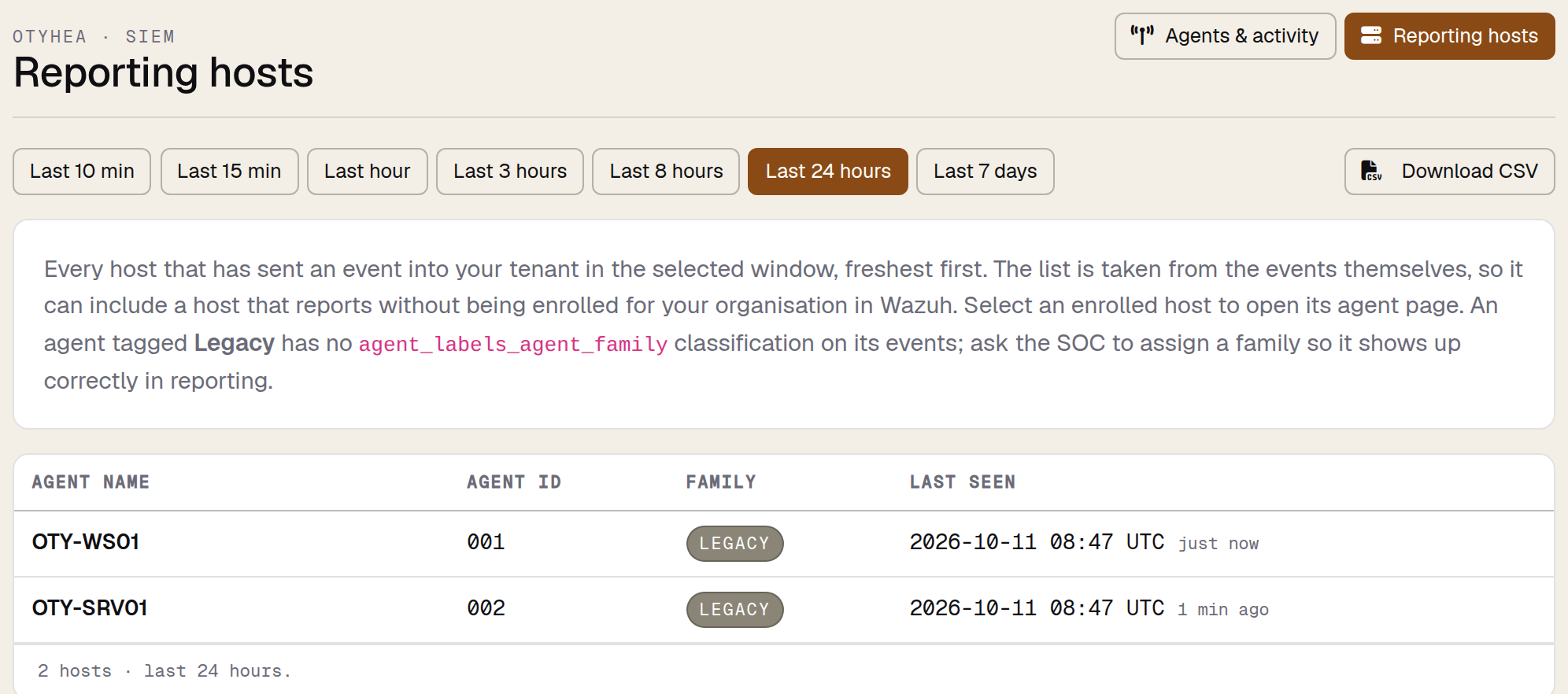Click agent ID 001
This screenshot has height=694, width=1568.
(486, 542)
